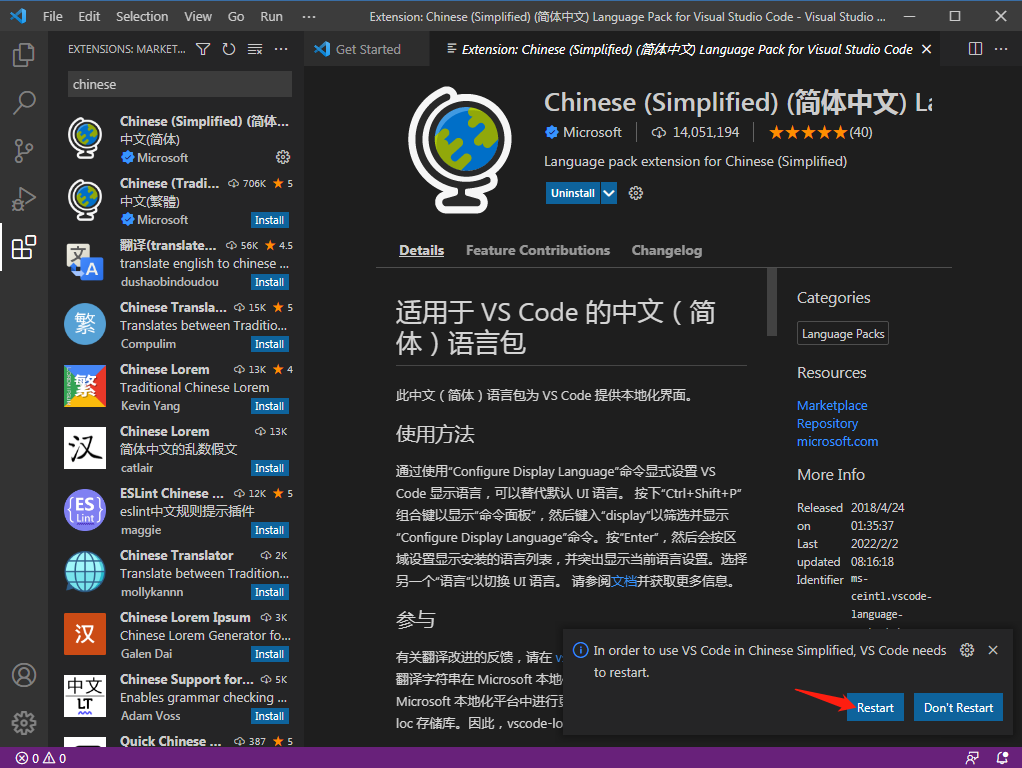Click errors and warnings status indicator
Image resolution: width=1022 pixels, height=768 pixels.
click(41, 758)
